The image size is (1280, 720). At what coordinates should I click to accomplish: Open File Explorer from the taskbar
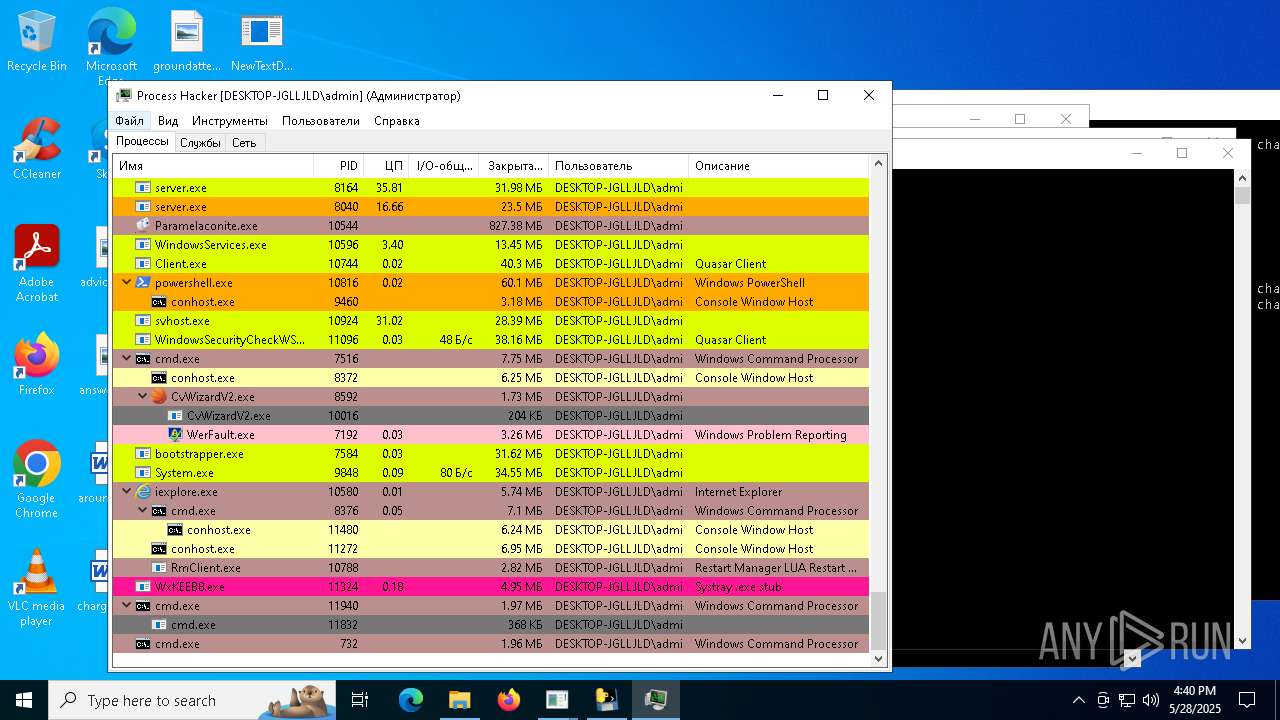tap(459, 700)
